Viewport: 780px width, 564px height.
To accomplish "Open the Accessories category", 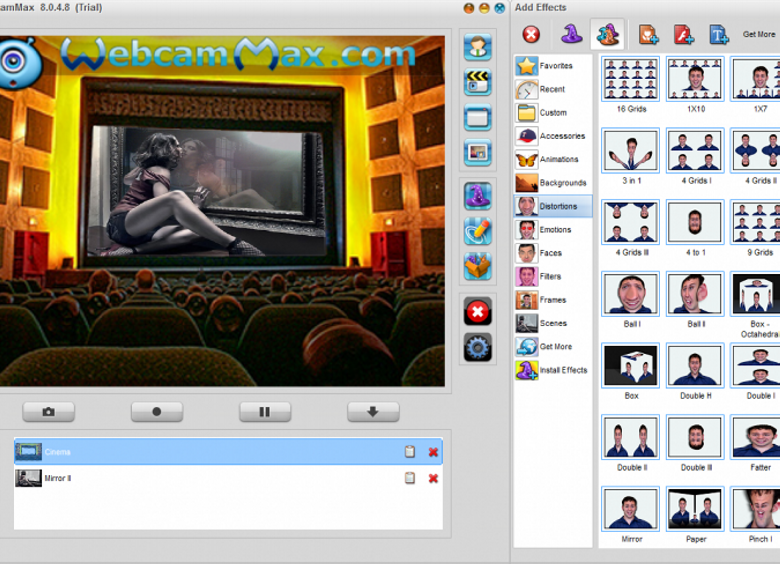I will coord(553,136).
